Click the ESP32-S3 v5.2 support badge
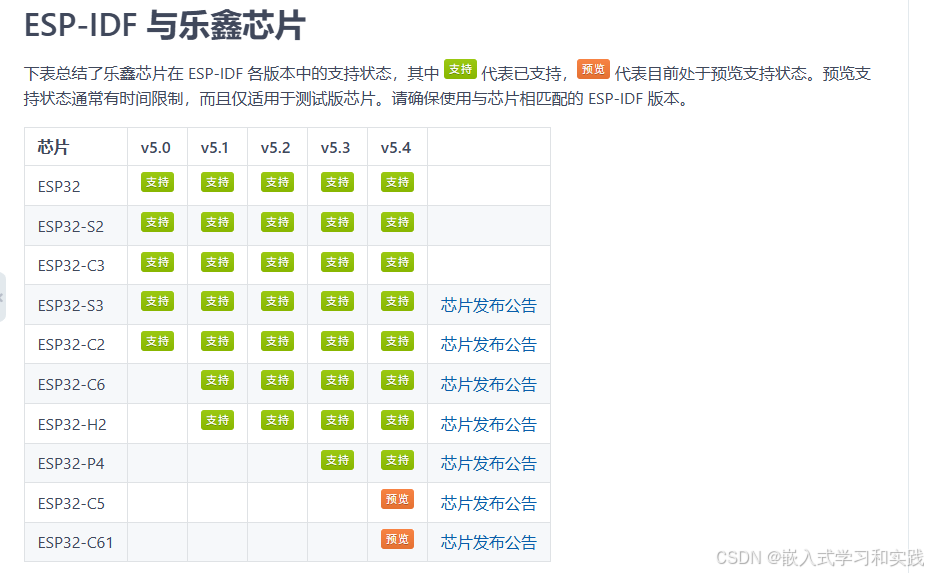The height and width of the screenshot is (573, 928). (277, 301)
